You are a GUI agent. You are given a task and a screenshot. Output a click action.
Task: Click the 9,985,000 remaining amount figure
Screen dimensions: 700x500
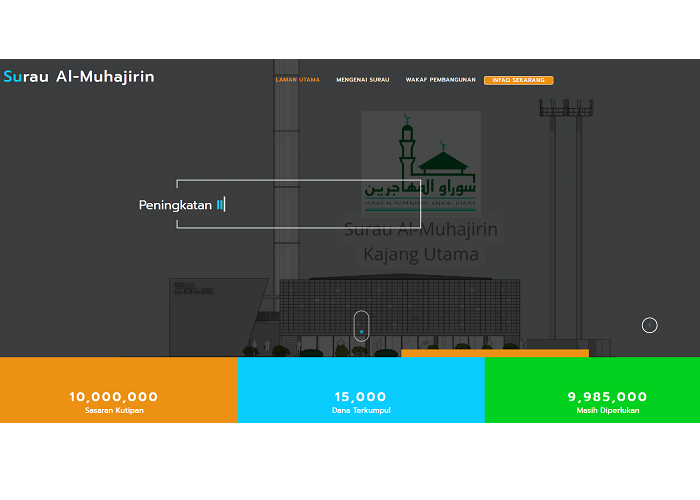point(607,397)
